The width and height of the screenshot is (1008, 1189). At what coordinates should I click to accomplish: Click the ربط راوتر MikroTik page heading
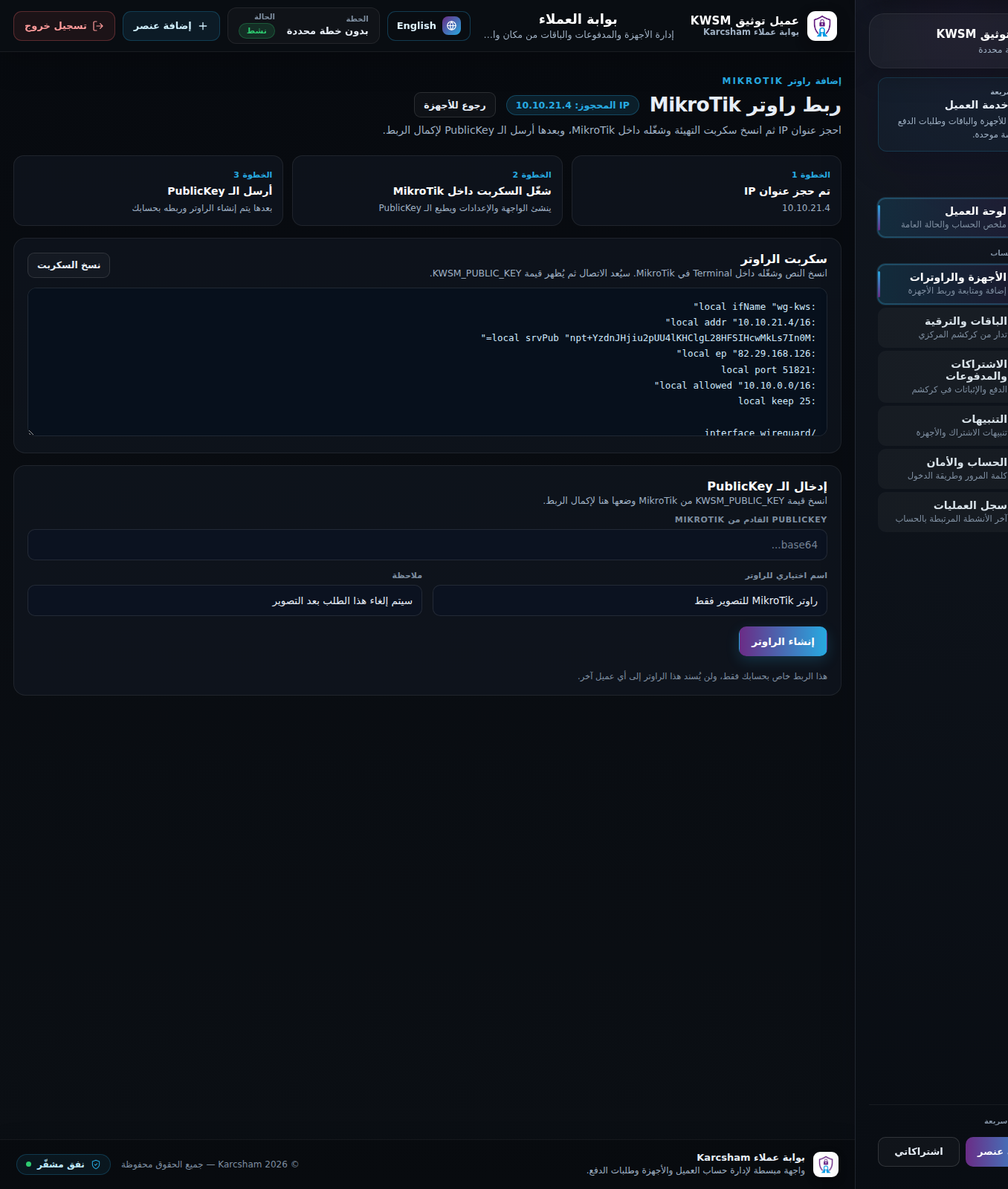click(x=746, y=105)
